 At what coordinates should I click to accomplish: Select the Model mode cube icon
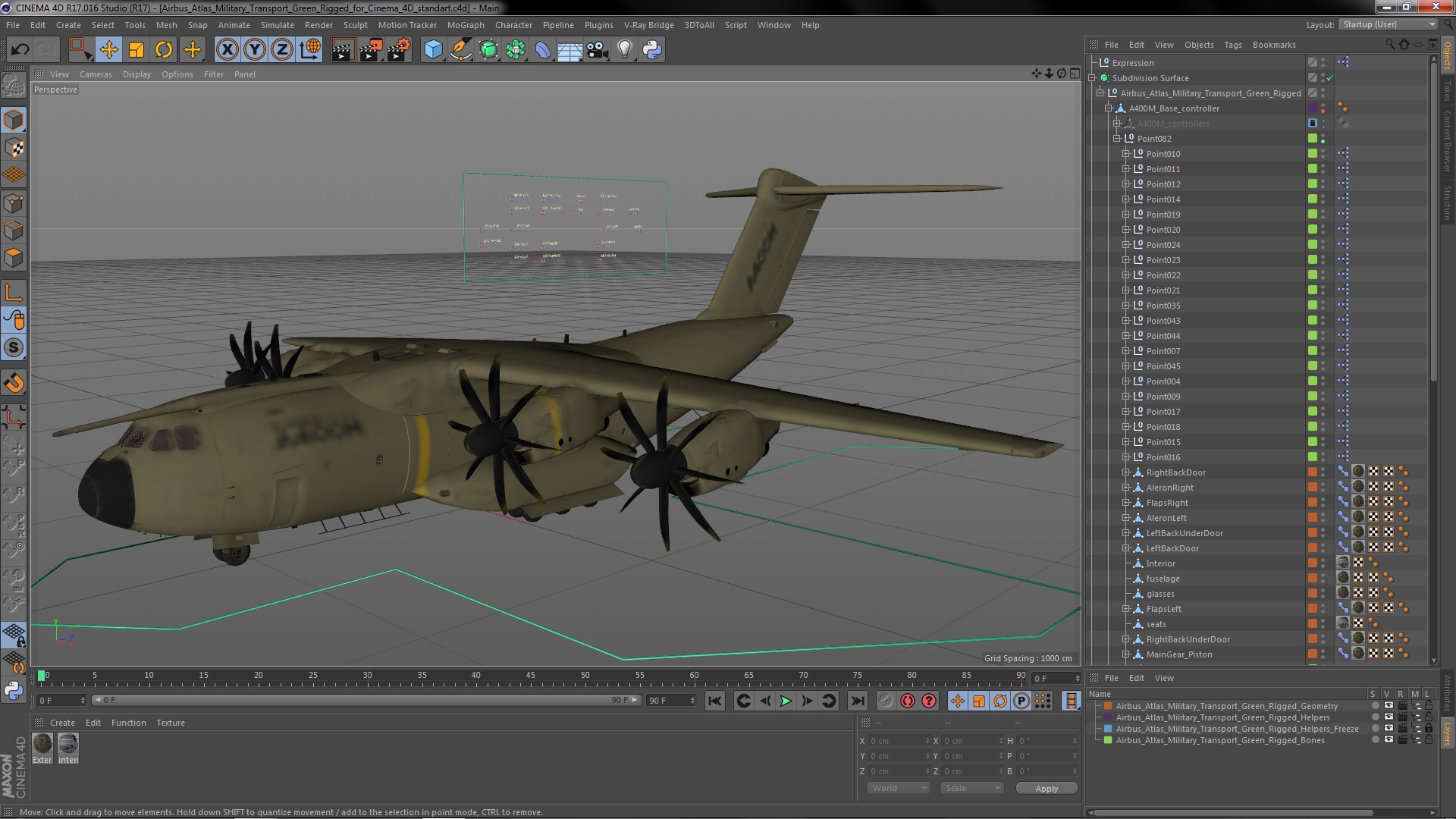tap(14, 120)
